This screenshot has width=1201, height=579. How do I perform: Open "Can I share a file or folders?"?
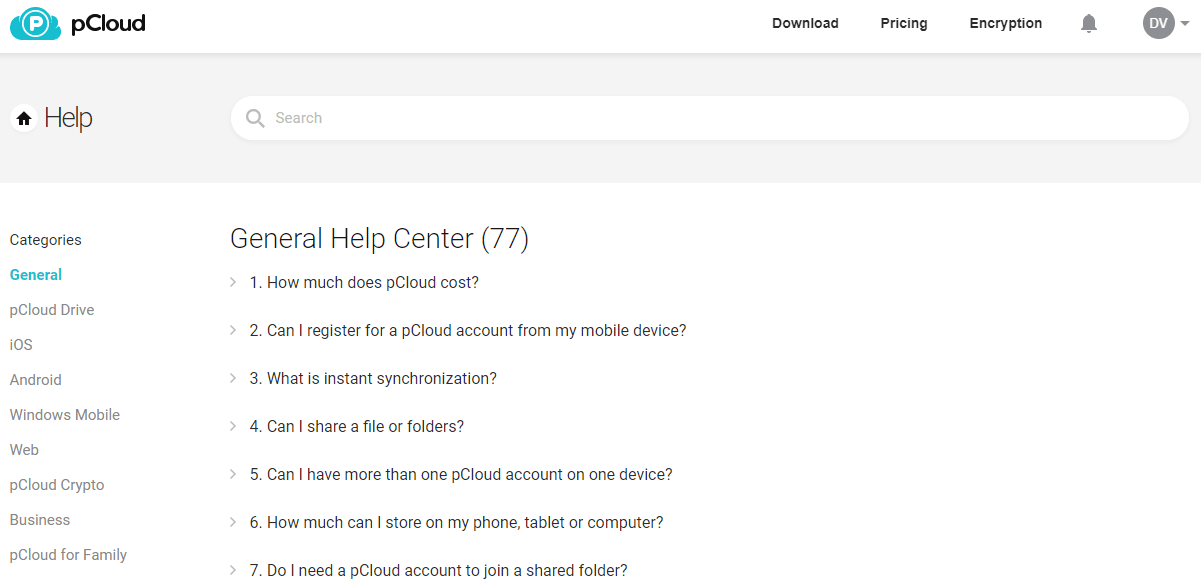[x=357, y=426]
